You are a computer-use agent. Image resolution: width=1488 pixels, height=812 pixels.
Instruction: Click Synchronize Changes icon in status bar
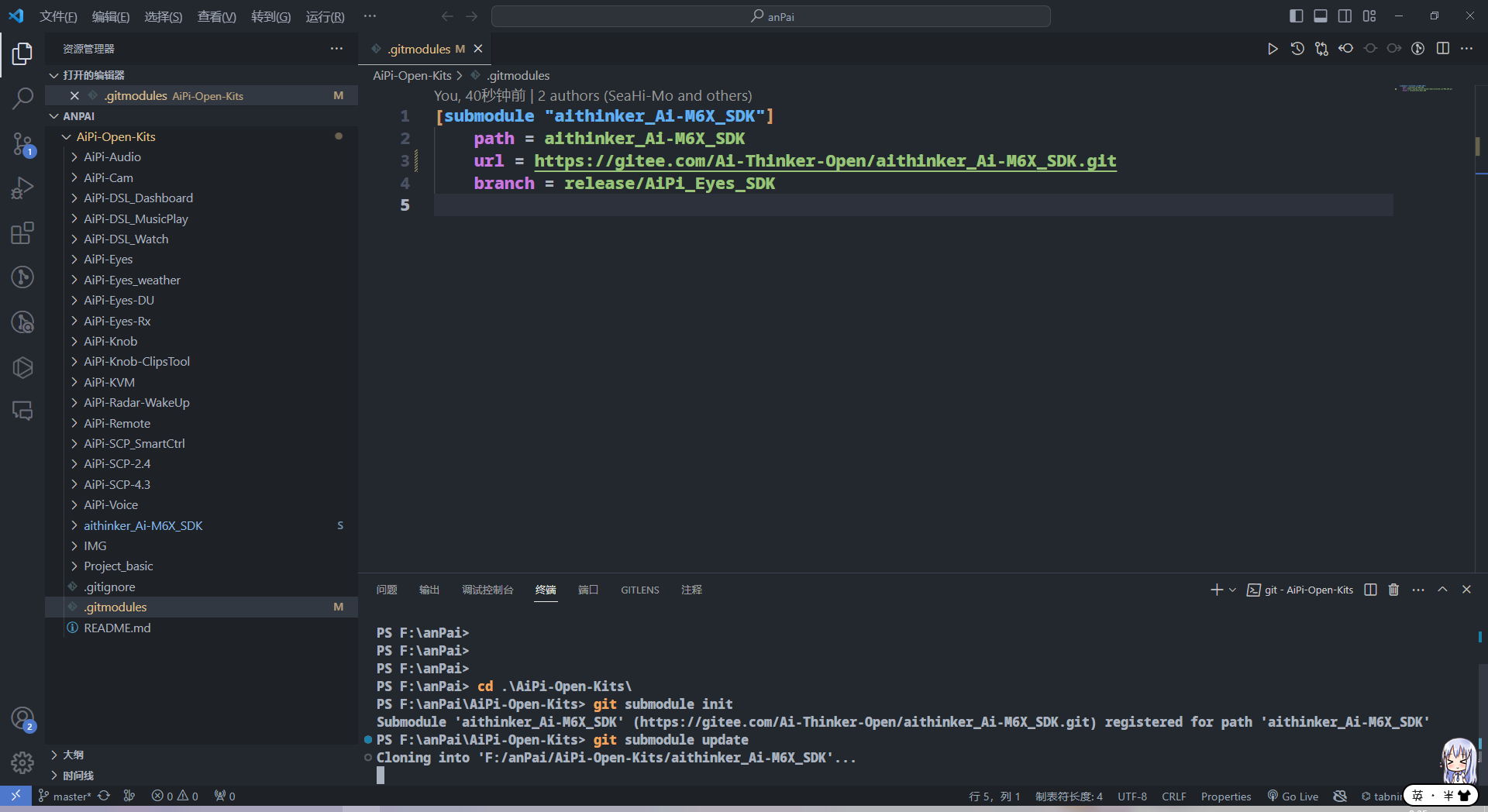coord(104,796)
